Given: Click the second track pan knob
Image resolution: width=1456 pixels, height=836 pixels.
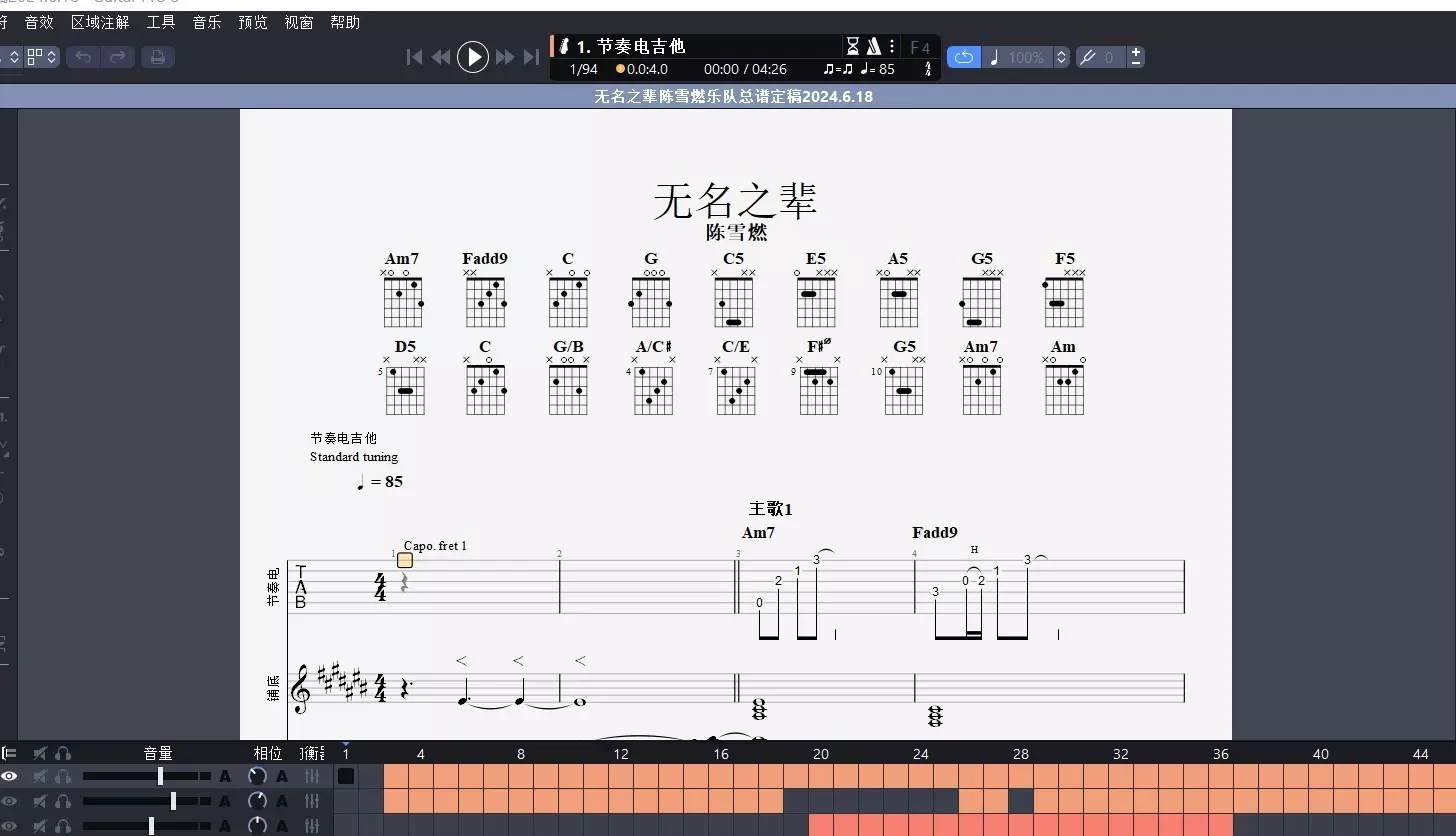Looking at the screenshot, I should coord(257,801).
